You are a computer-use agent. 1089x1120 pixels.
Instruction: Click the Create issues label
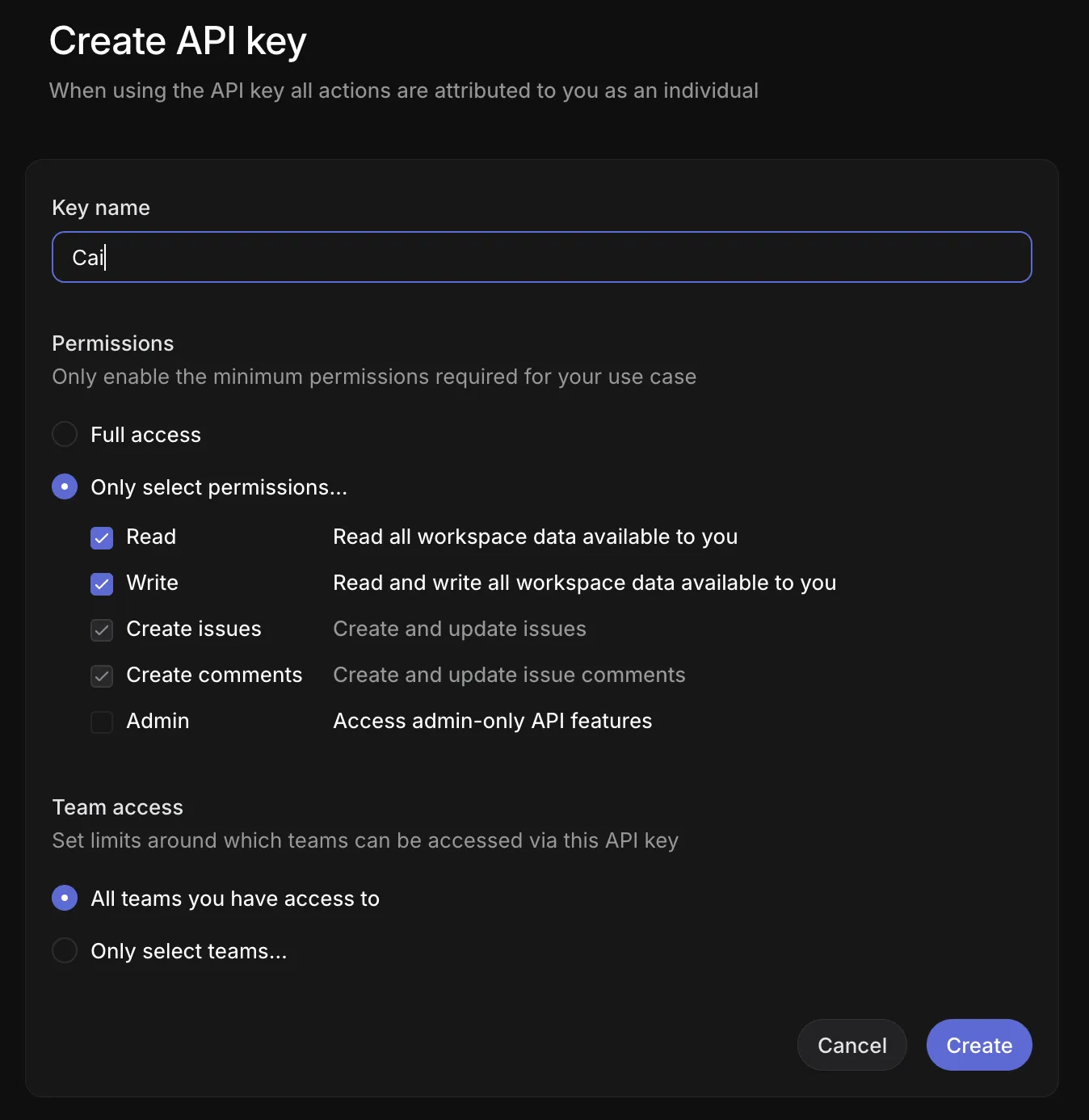(193, 629)
